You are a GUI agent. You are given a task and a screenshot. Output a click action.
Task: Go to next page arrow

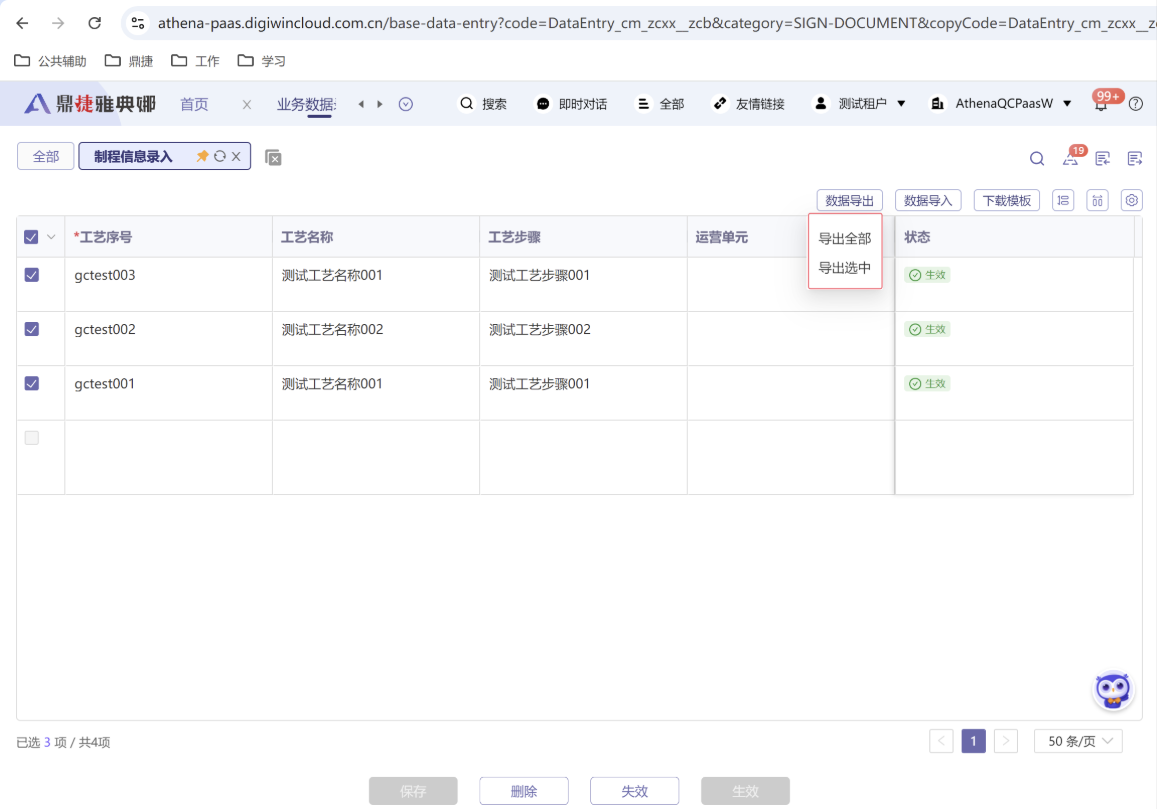point(1006,741)
